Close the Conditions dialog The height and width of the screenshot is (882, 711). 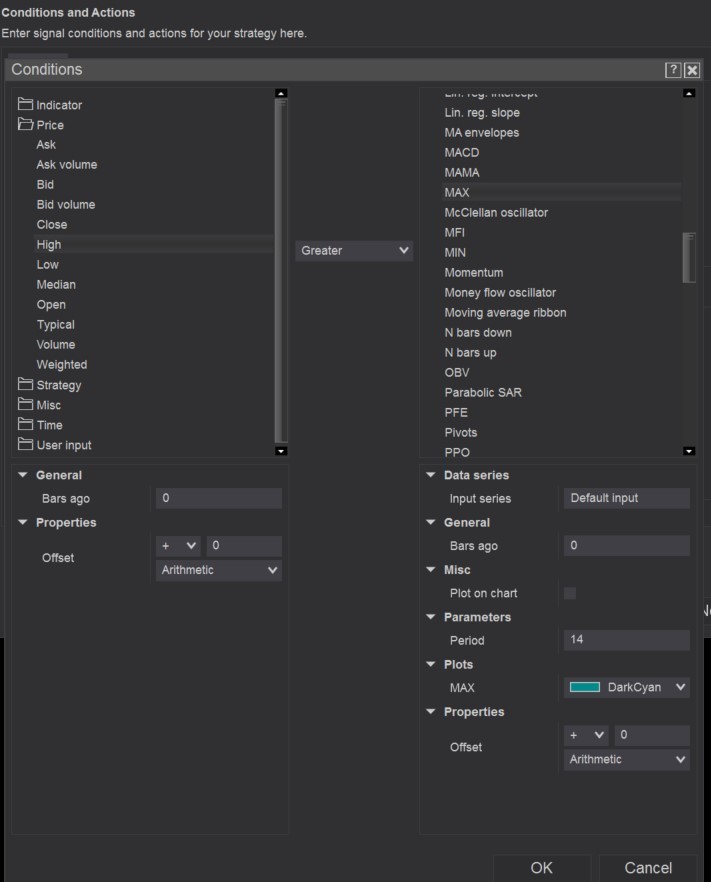pyautogui.click(x=692, y=70)
